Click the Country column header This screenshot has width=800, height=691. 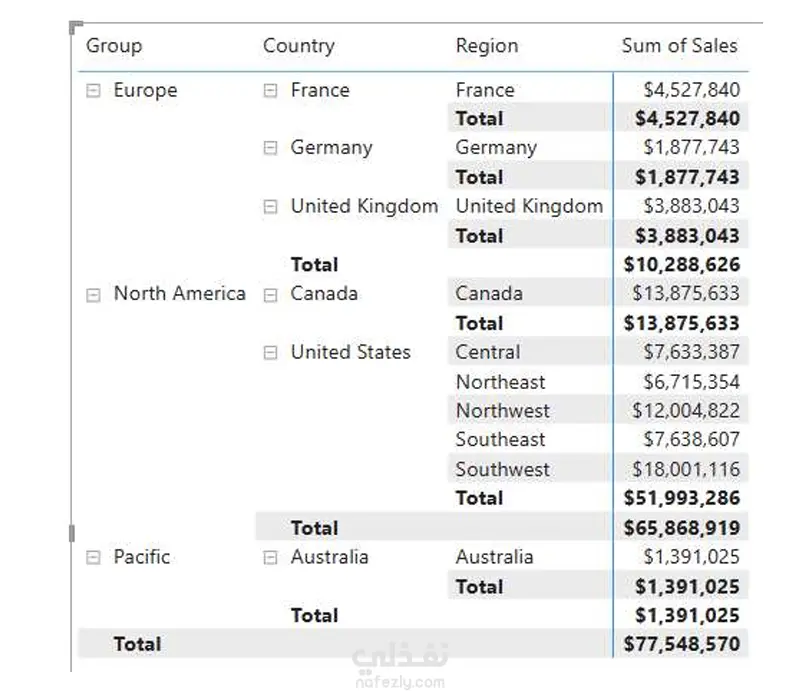tap(299, 46)
